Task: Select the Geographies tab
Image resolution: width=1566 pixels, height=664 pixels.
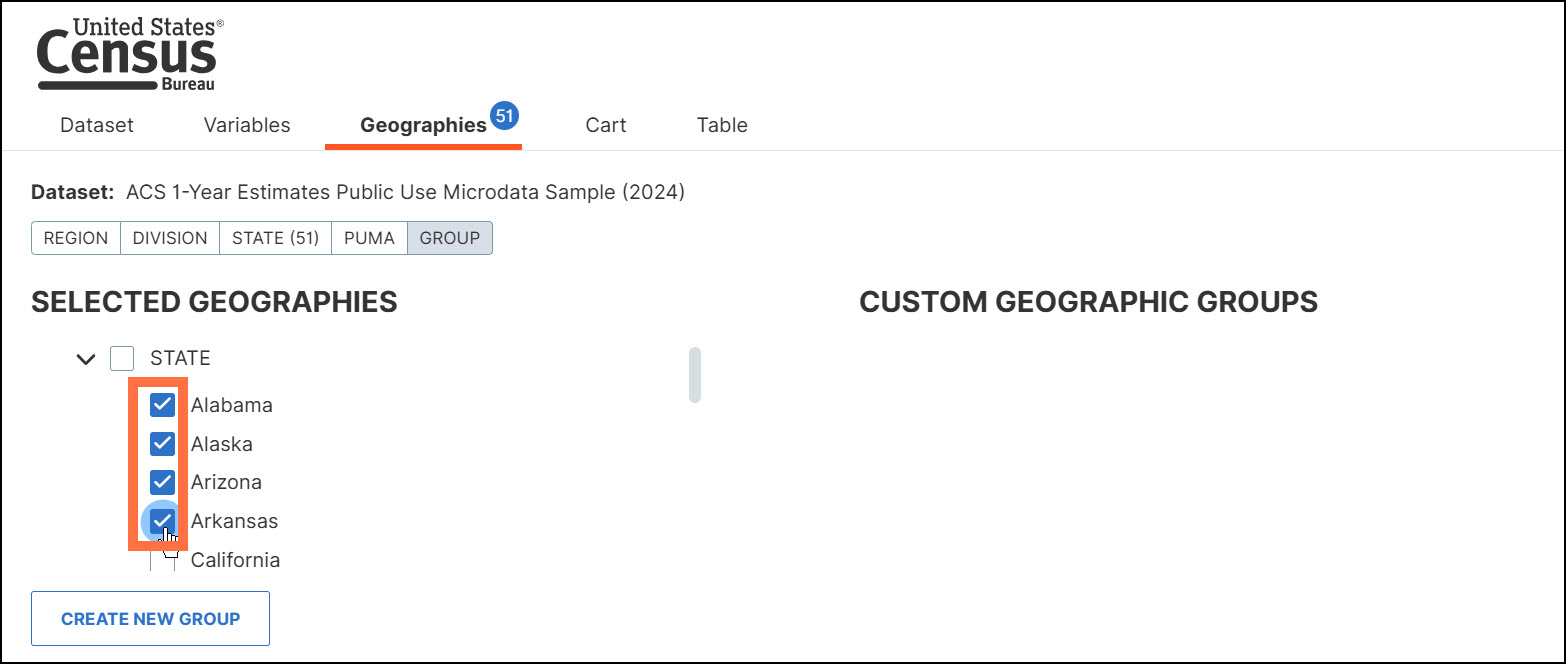Action: coord(423,126)
